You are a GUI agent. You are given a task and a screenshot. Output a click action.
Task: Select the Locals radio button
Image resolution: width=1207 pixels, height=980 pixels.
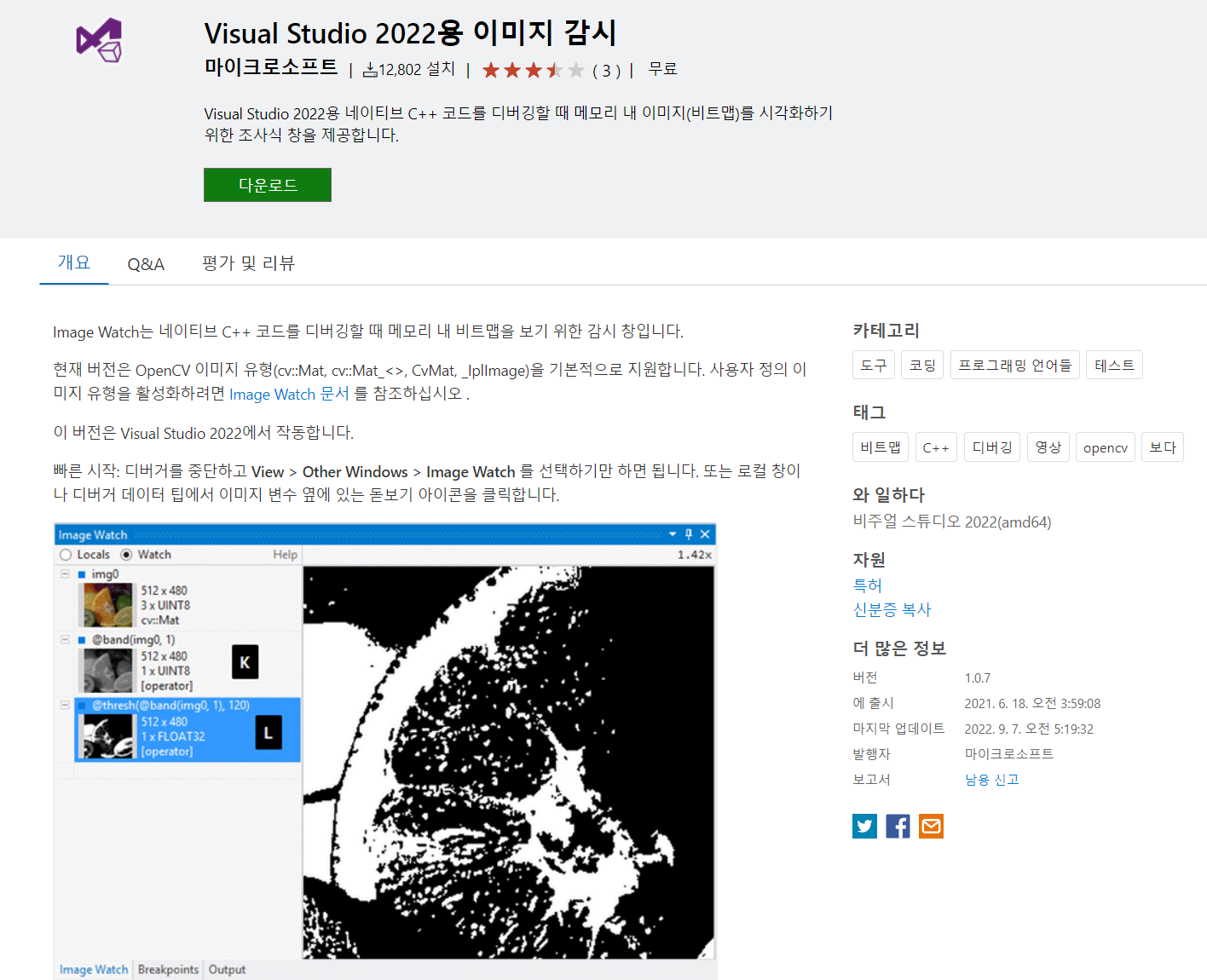click(x=66, y=554)
